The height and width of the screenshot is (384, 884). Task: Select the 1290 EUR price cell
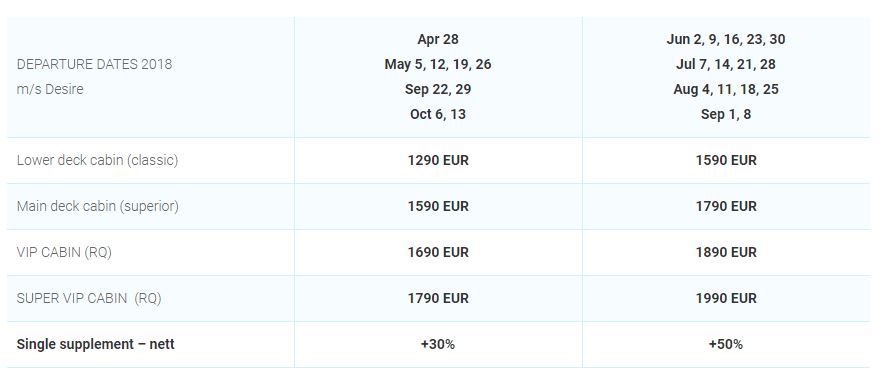tap(438, 160)
